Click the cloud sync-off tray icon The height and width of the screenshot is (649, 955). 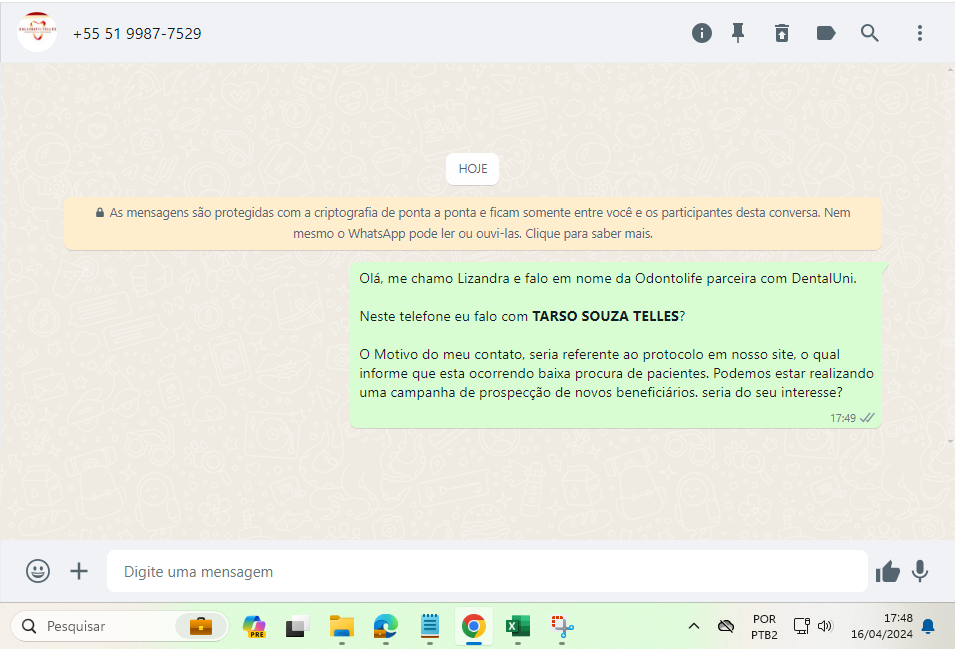(726, 626)
